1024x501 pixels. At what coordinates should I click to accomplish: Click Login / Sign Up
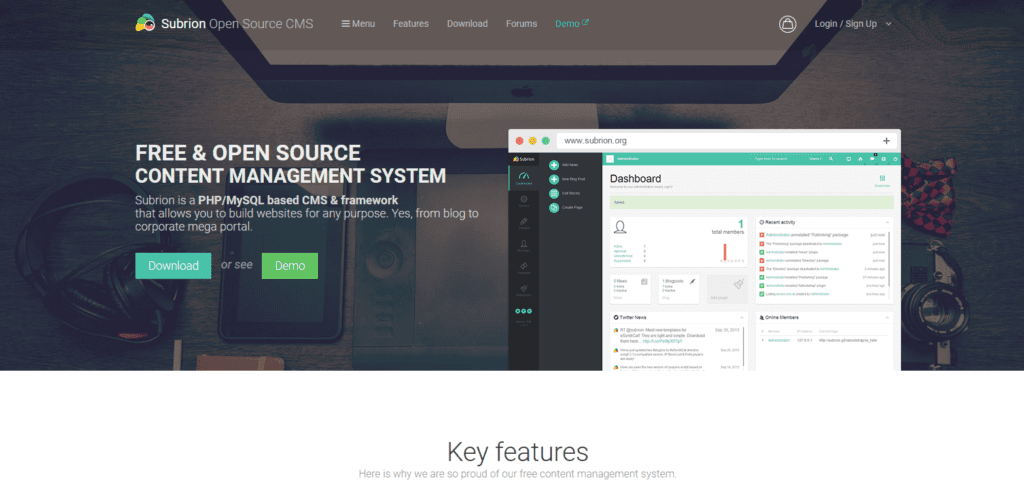pos(845,24)
